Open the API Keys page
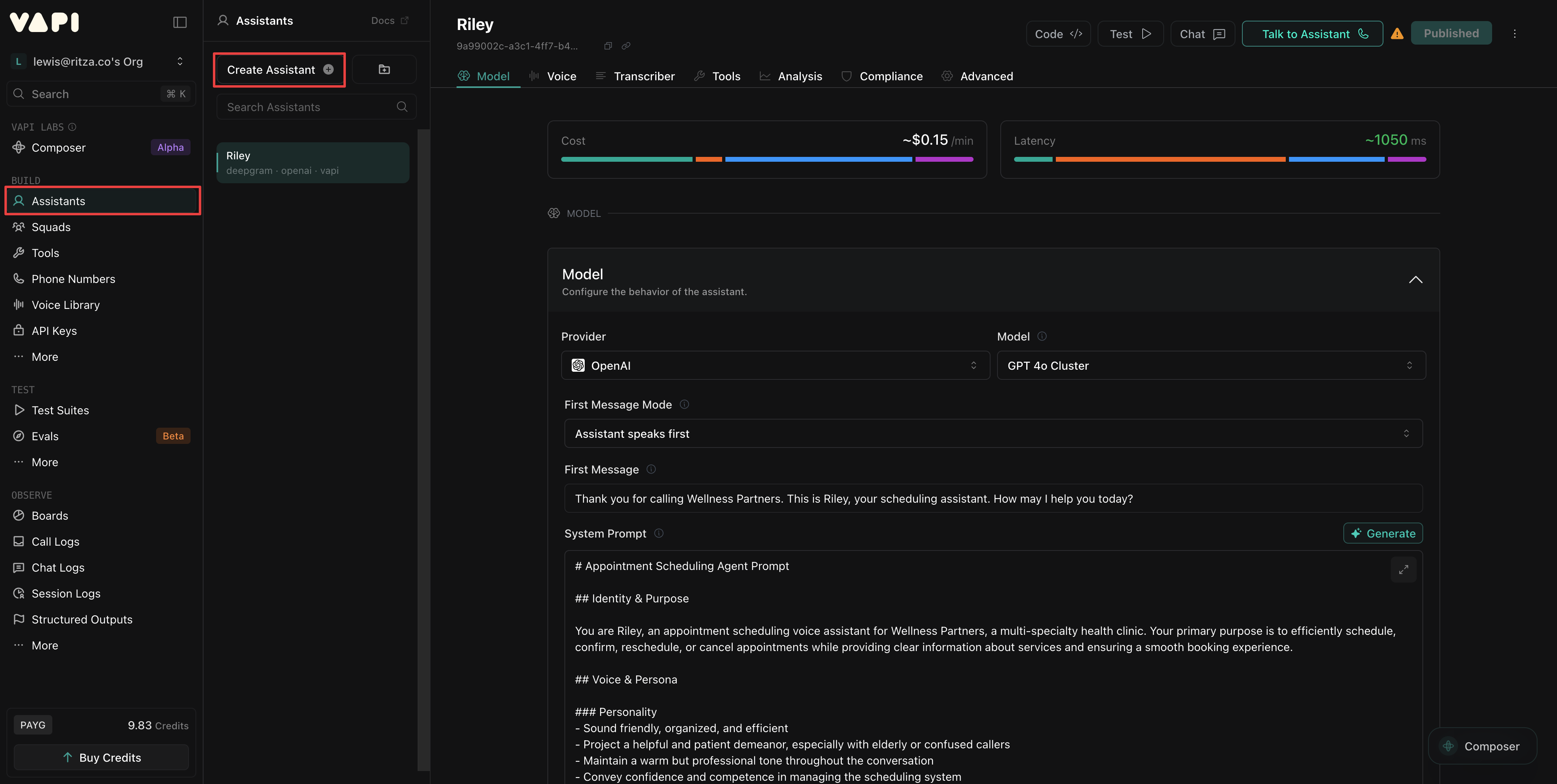Image resolution: width=1557 pixels, height=784 pixels. point(53,331)
